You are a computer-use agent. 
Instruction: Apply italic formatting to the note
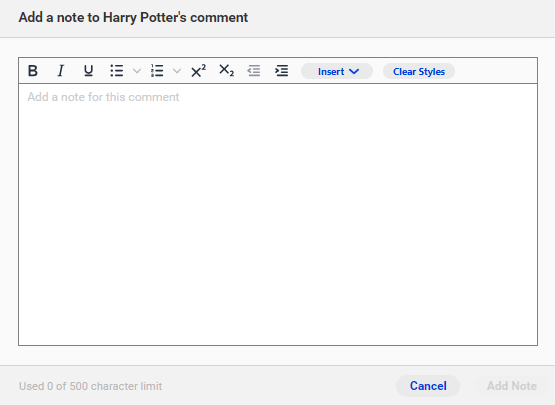61,71
